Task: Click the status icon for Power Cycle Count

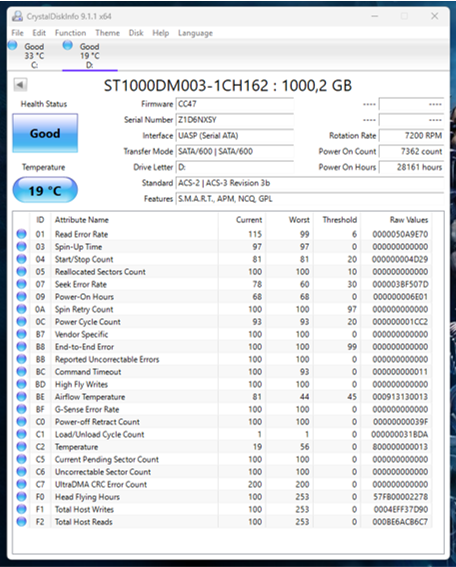Action: (x=22, y=321)
